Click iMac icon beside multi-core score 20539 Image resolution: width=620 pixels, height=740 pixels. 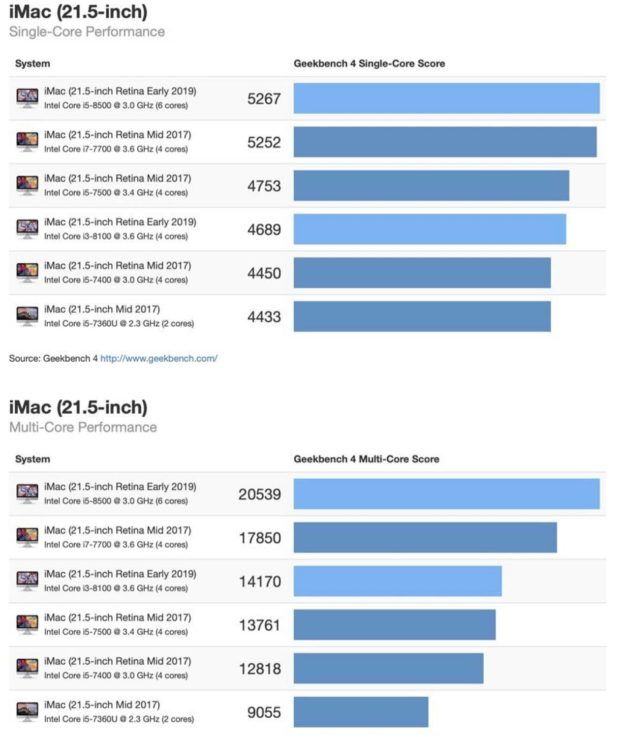pos(27,494)
